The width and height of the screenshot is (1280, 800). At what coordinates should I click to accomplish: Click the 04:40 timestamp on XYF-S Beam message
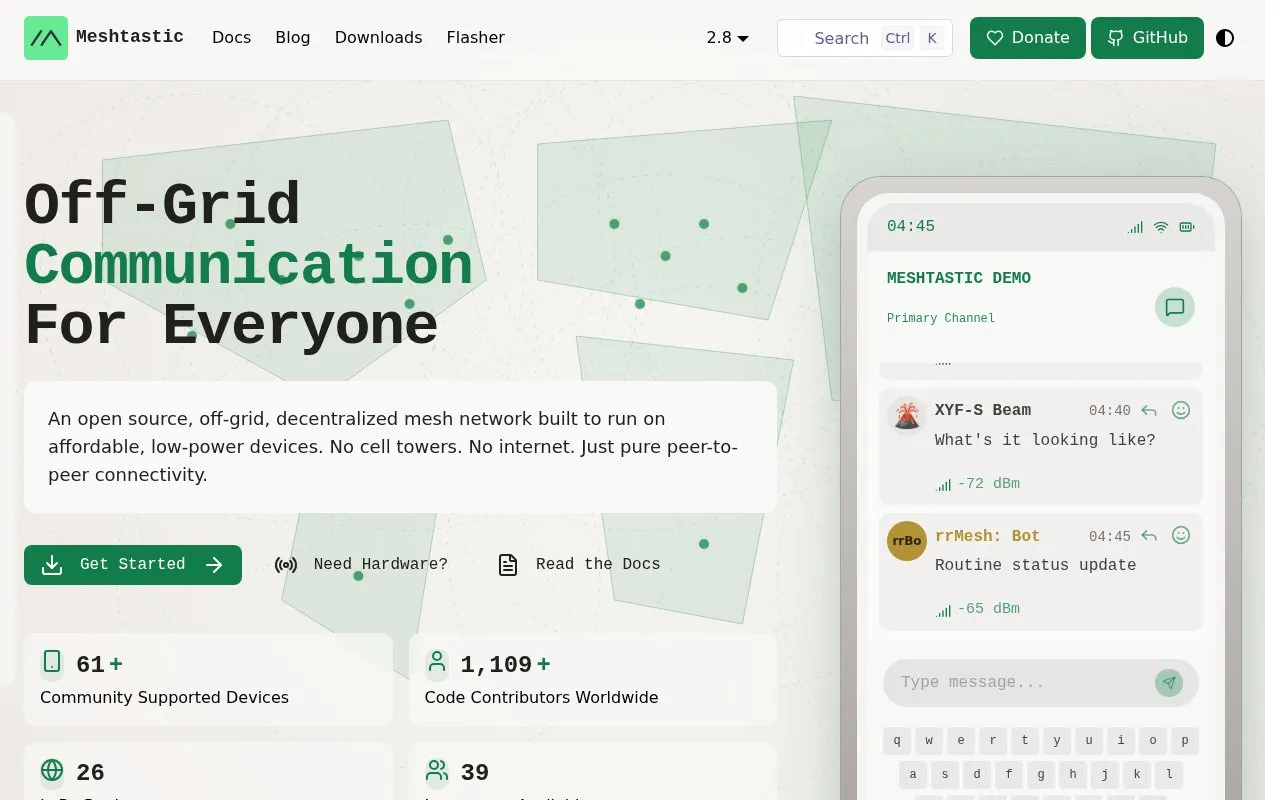(x=1110, y=411)
